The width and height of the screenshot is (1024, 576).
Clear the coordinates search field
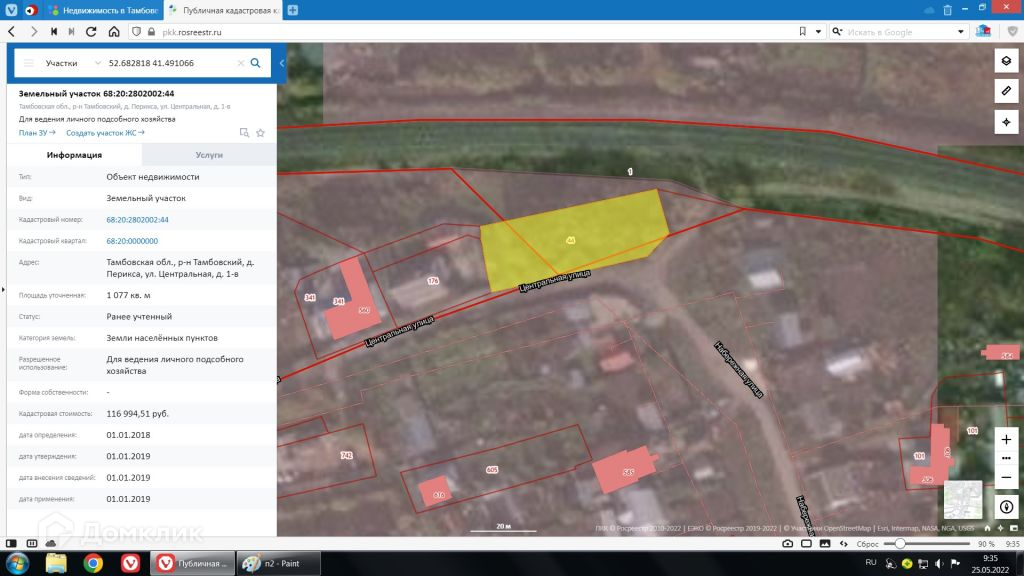(240, 63)
